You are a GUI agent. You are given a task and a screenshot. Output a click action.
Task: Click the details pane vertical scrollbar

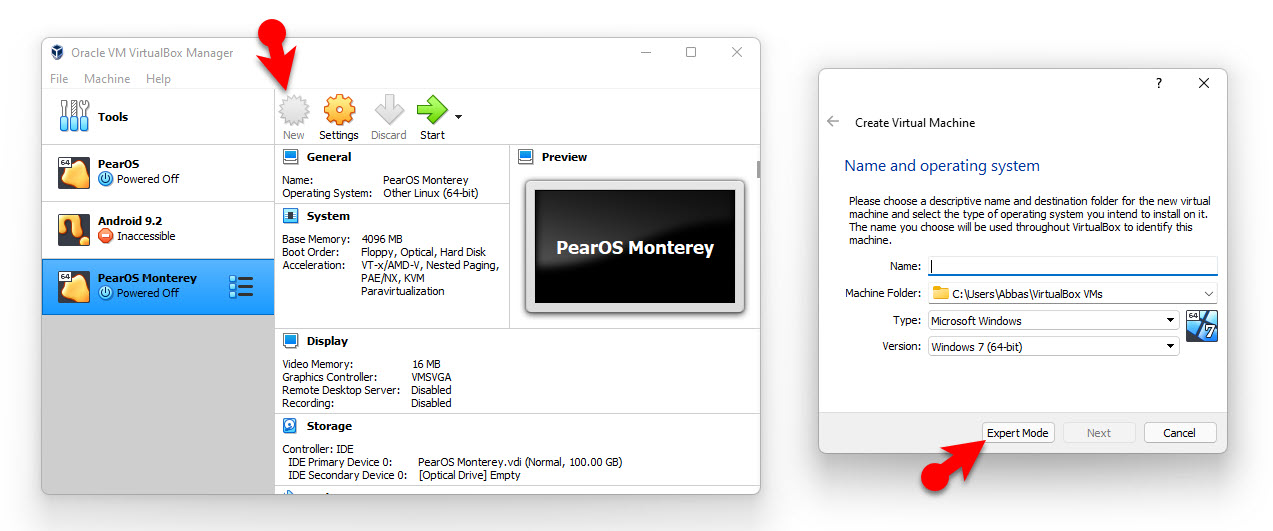tap(757, 169)
